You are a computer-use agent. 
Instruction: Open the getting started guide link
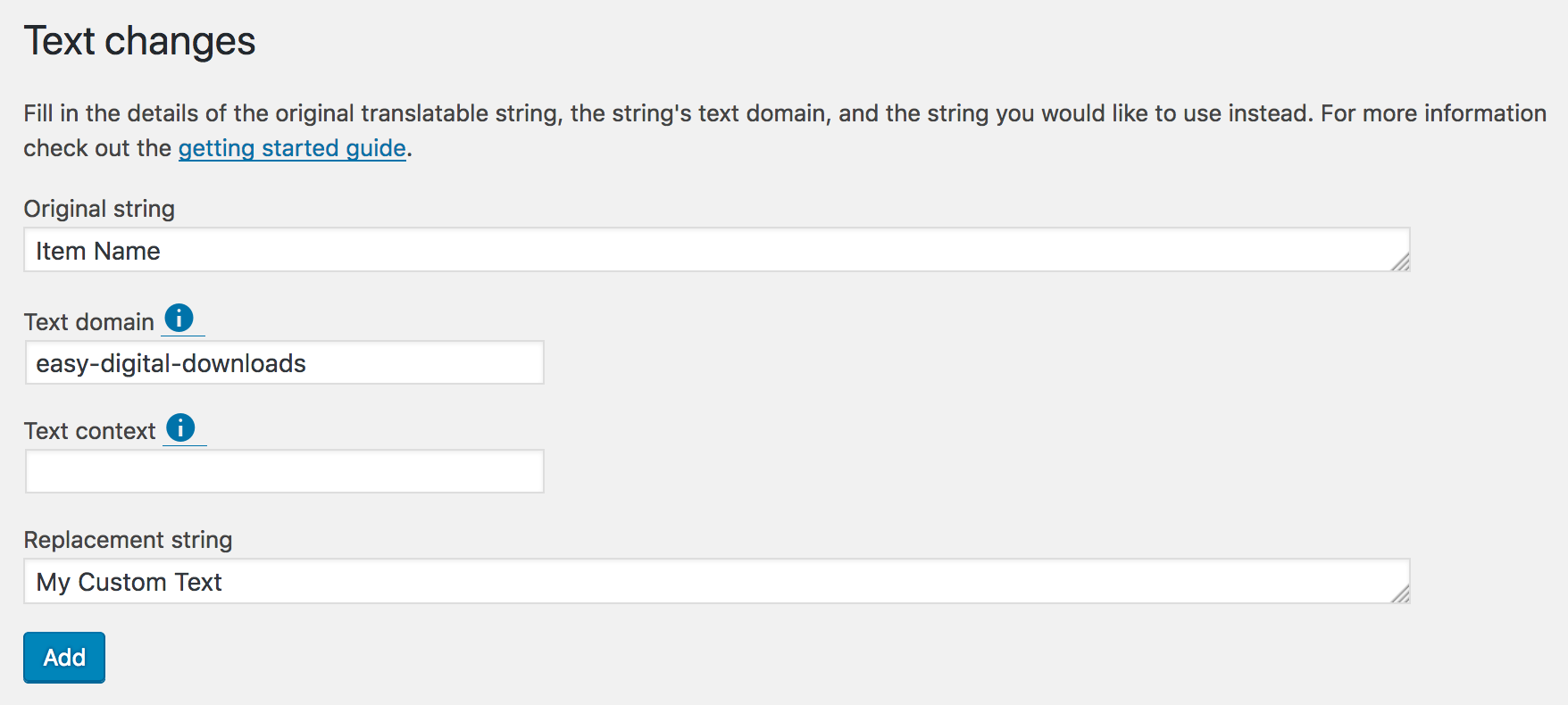tap(292, 148)
